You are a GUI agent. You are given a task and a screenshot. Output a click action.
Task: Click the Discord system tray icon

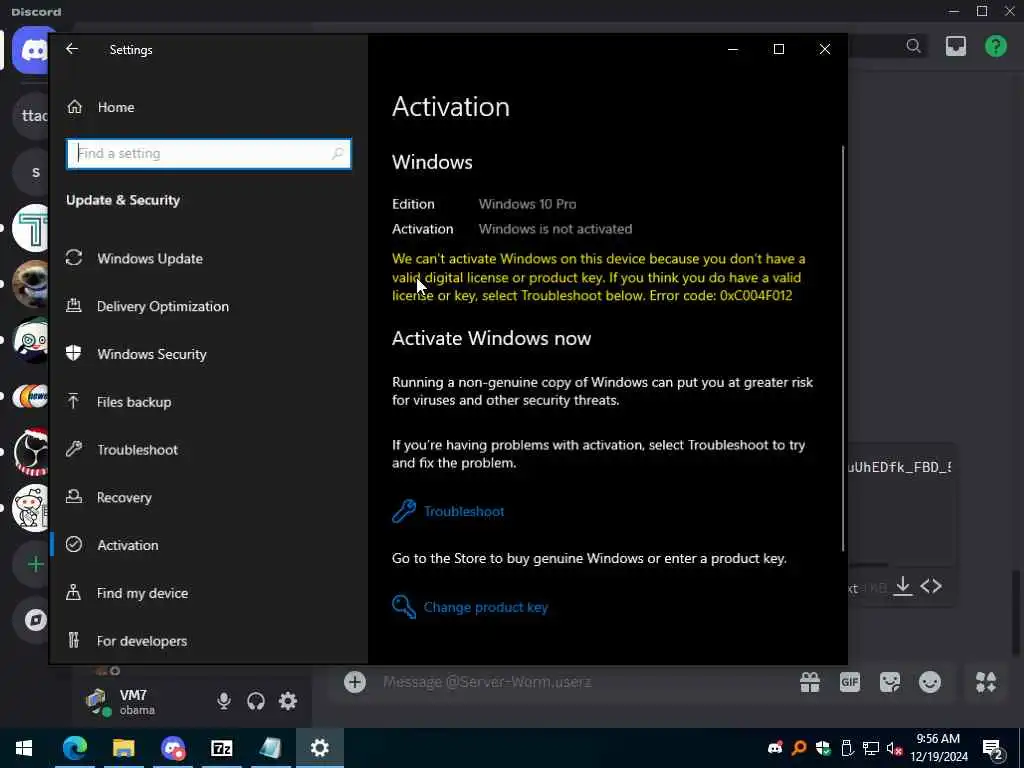point(775,748)
